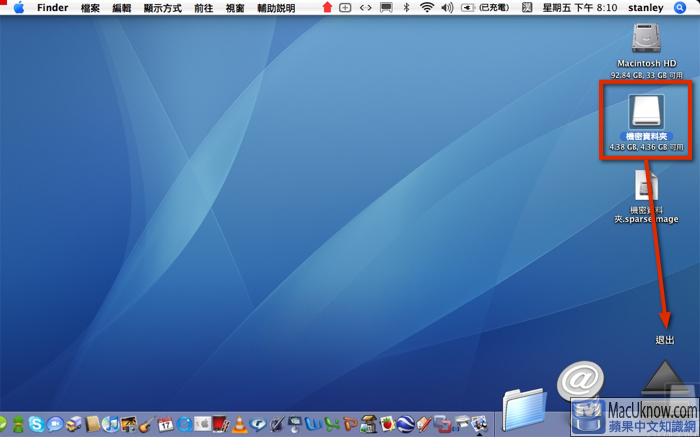Viewport: 700px width, 437px height.
Task: Launch Skype from the Dock
Action: [36, 424]
